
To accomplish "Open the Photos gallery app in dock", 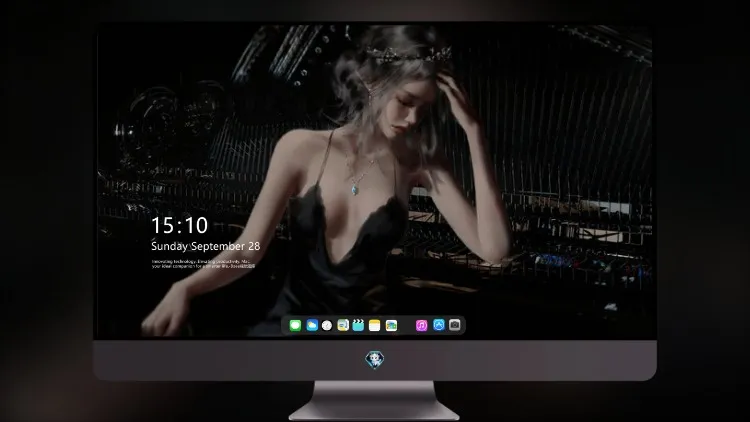I will coord(391,325).
